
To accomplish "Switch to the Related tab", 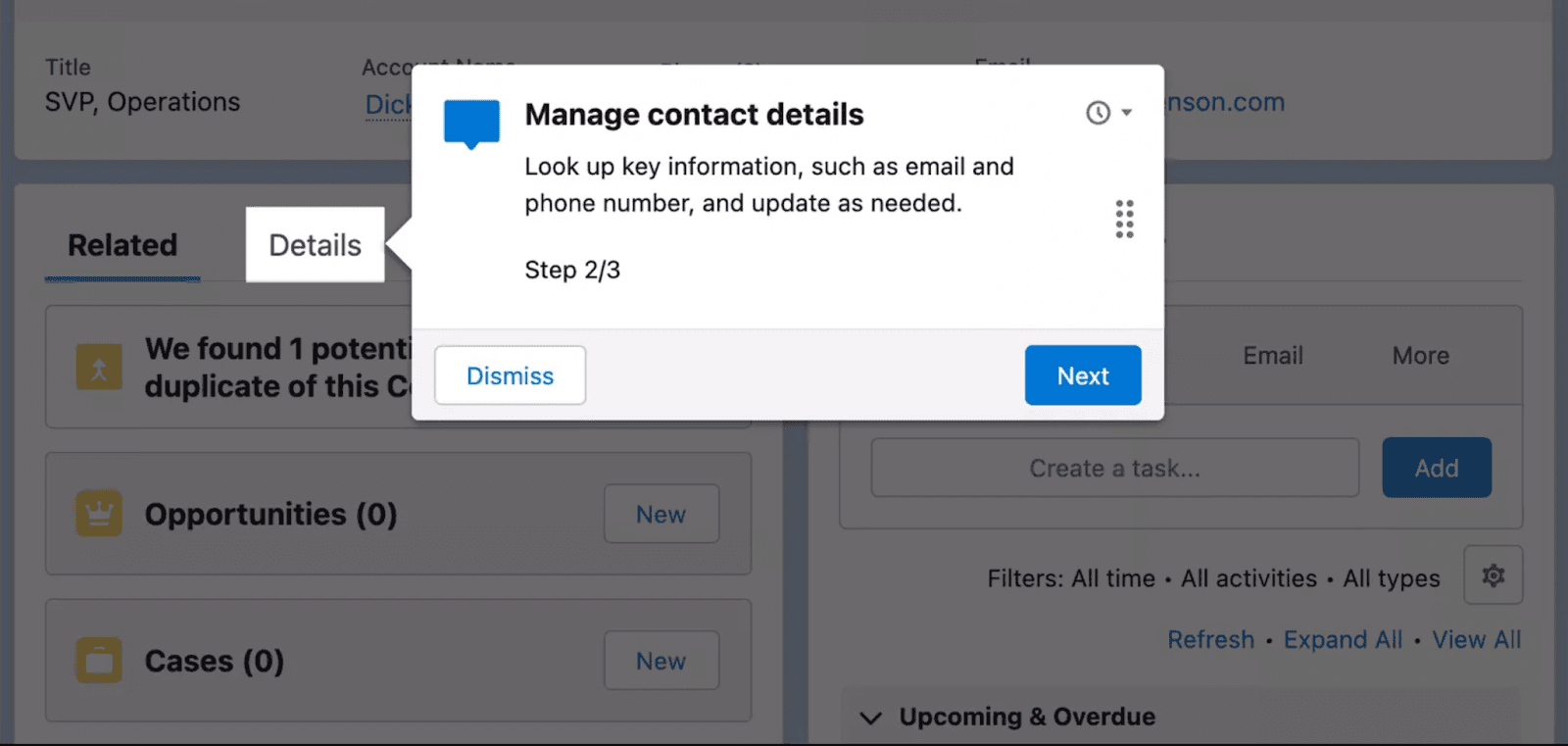I will (x=122, y=244).
